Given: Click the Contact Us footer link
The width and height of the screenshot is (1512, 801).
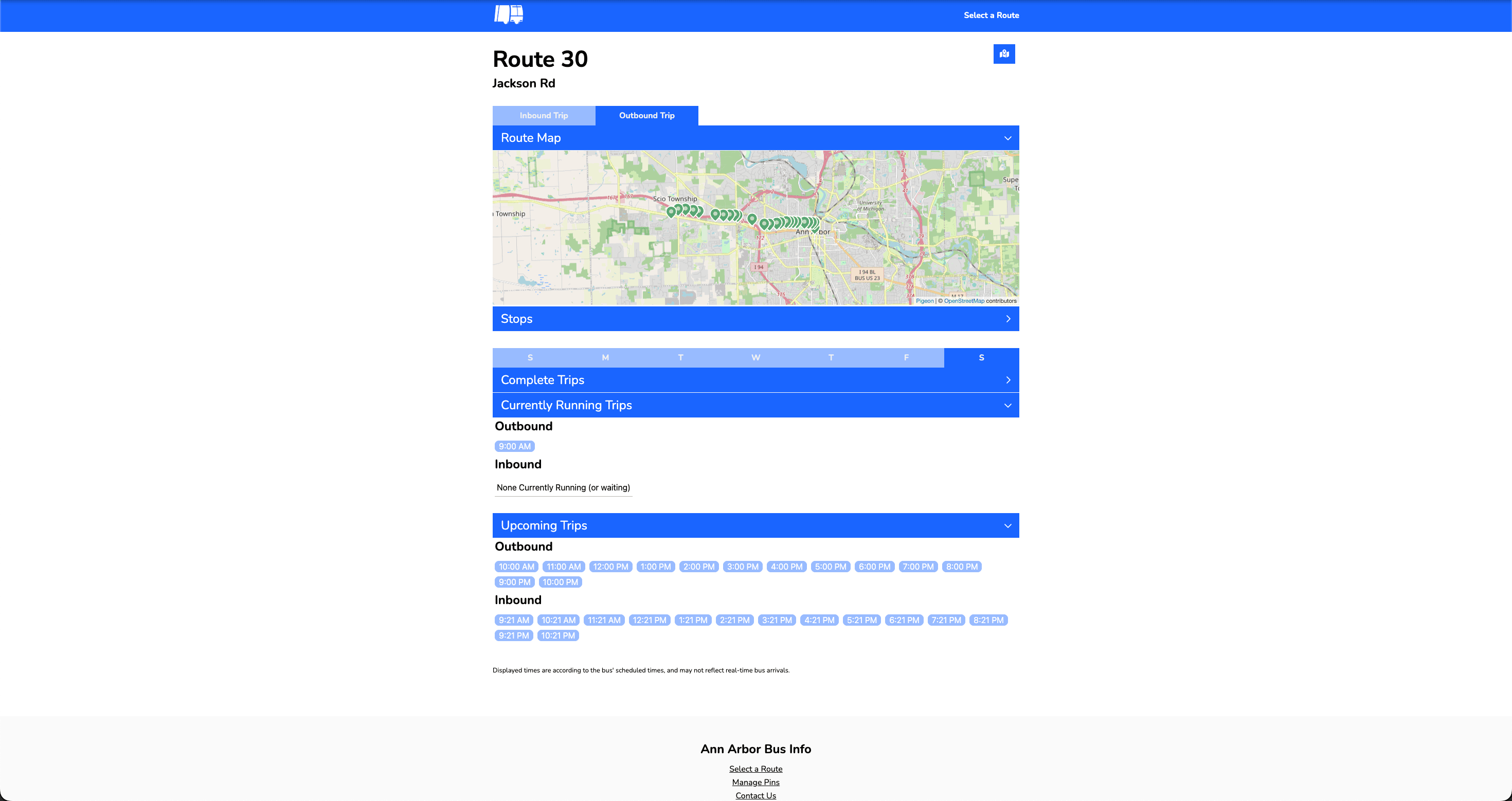Looking at the screenshot, I should [755, 796].
